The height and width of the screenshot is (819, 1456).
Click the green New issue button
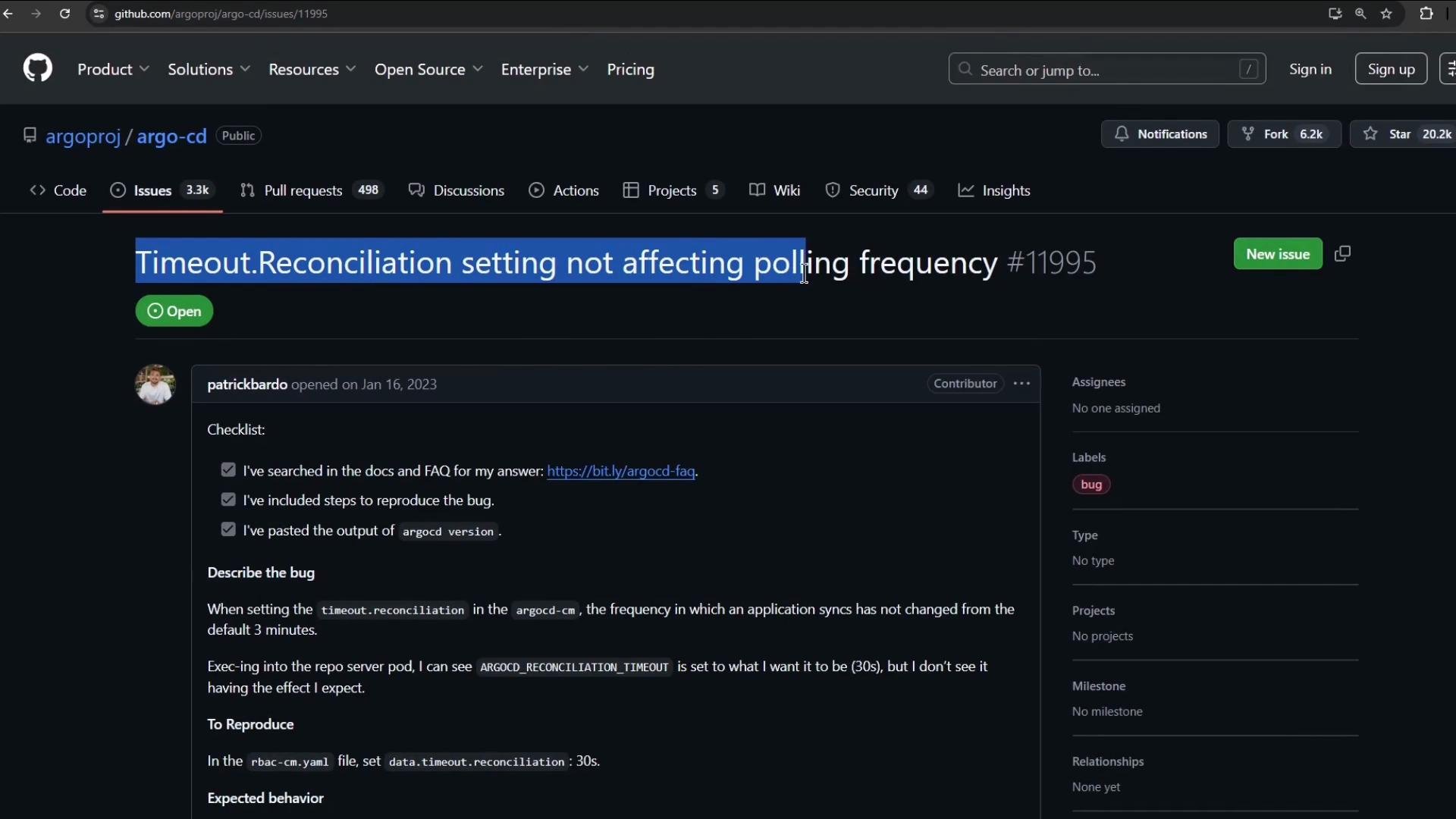point(1278,254)
